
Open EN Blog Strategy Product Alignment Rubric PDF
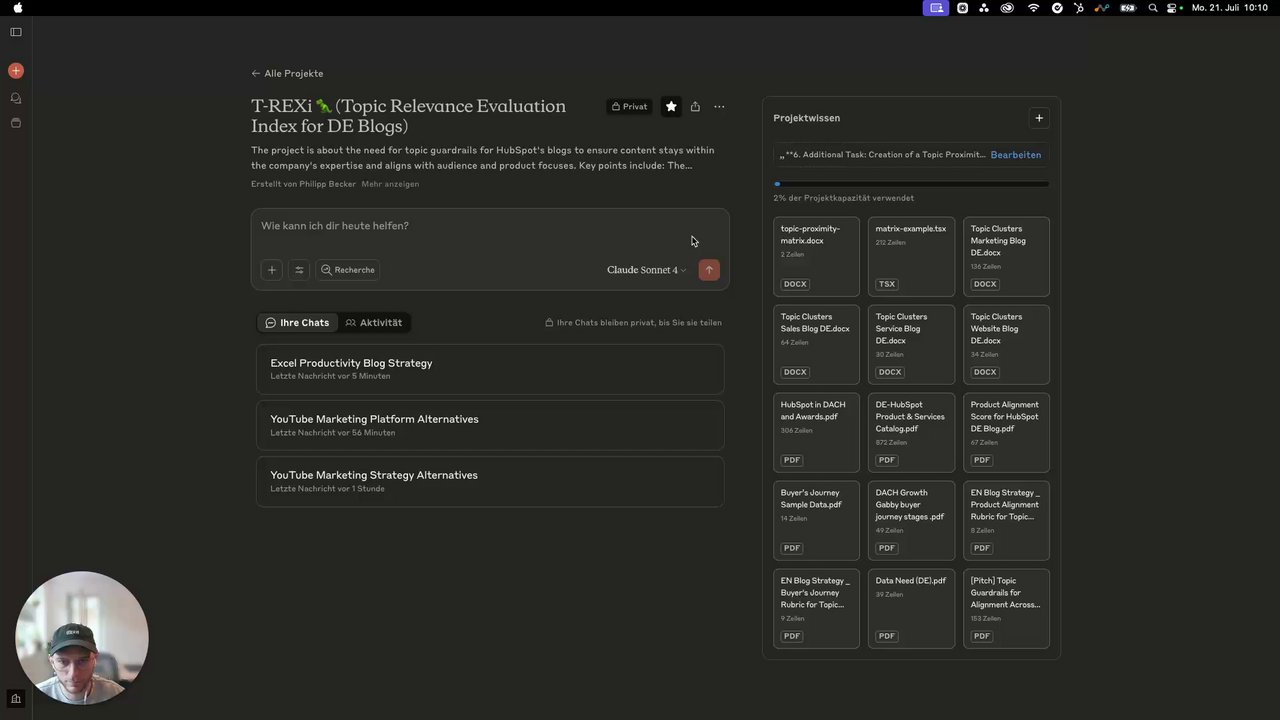pos(1006,521)
